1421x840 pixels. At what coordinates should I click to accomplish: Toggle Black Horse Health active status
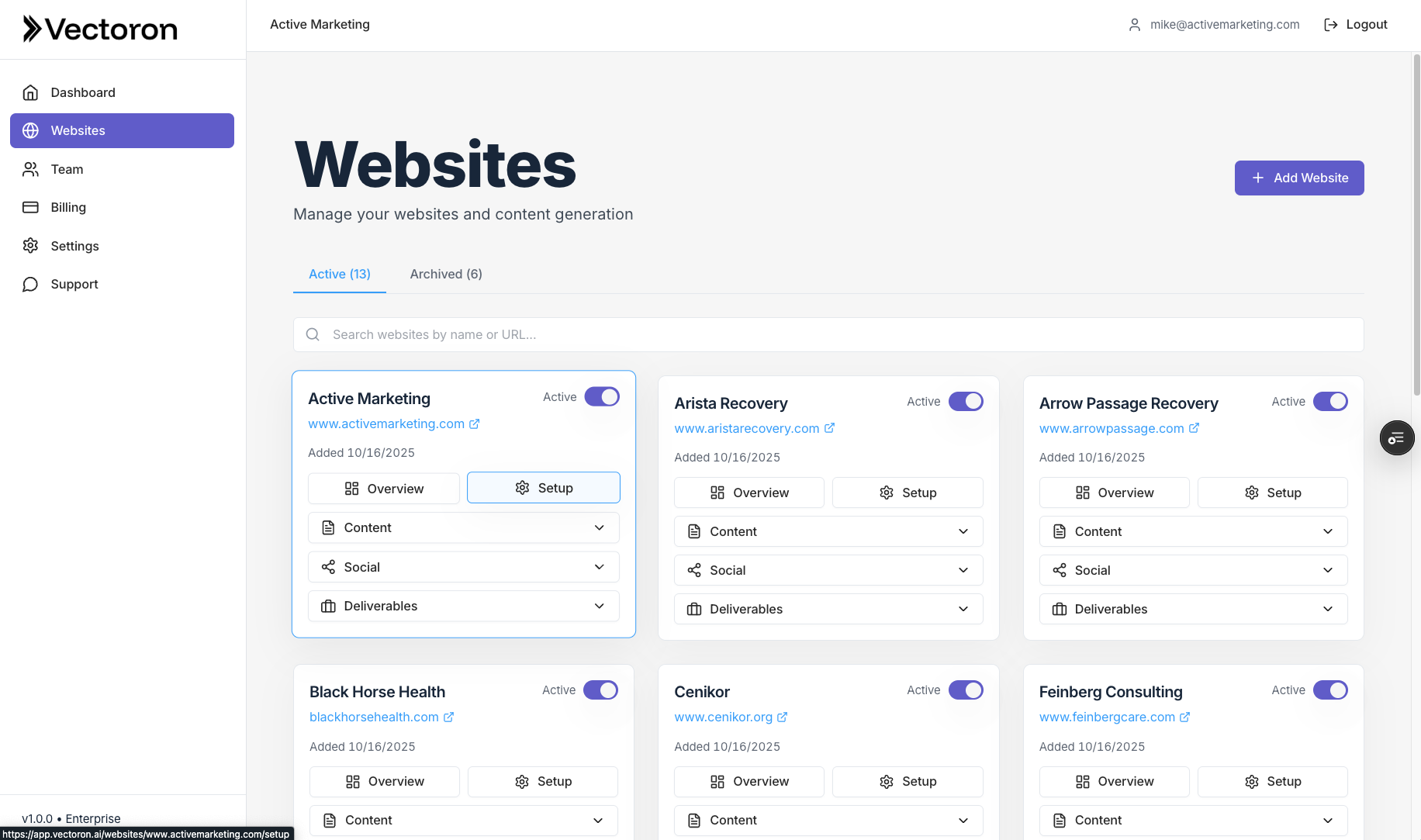600,690
